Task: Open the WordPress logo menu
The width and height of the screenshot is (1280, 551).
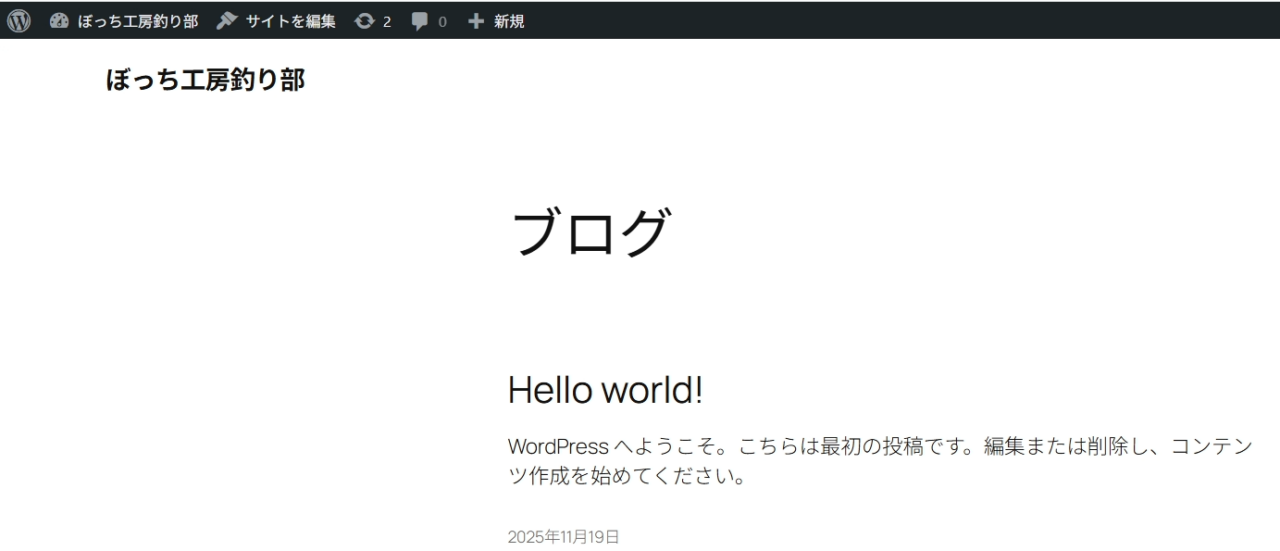Action: point(19,21)
